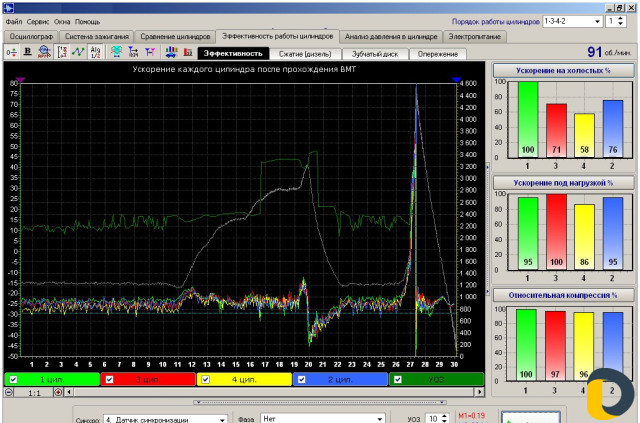
Task: Click the magenta 'H' marker toolbar icon
Action: click(x=149, y=51)
